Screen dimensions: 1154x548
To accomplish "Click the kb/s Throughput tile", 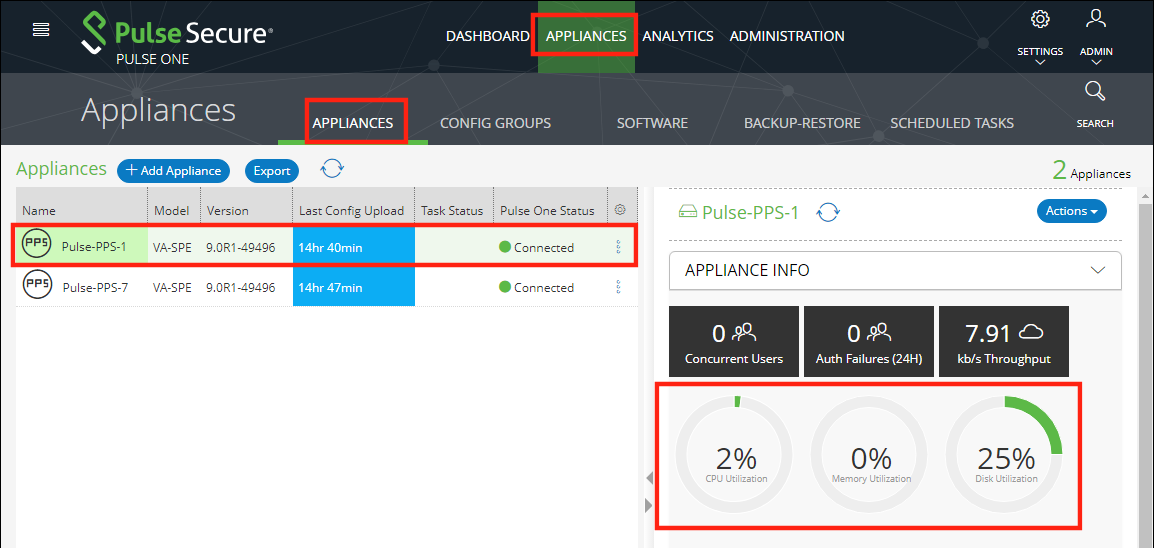I will tap(1004, 342).
